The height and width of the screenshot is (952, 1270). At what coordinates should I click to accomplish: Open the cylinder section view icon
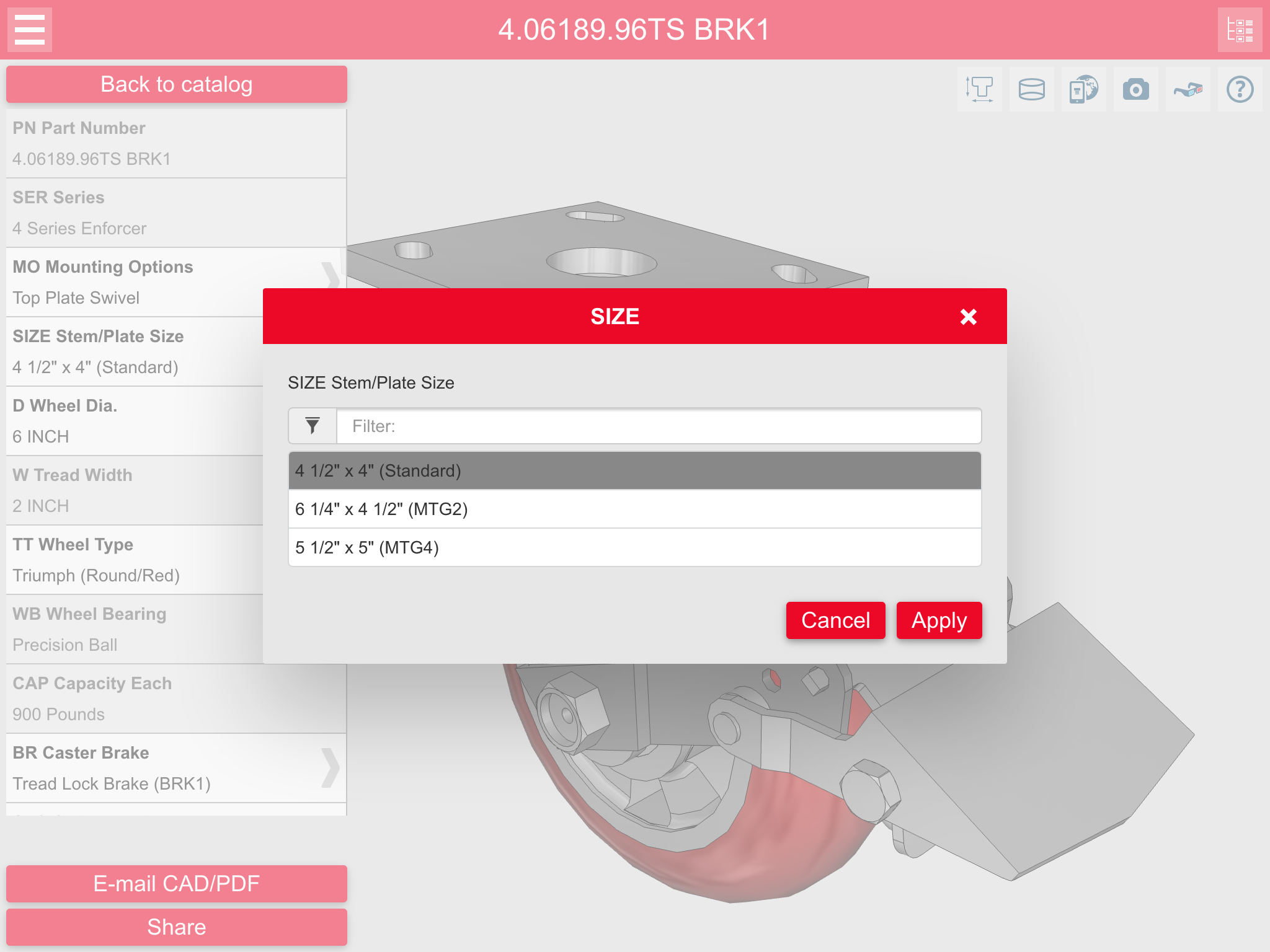pyautogui.click(x=1032, y=89)
